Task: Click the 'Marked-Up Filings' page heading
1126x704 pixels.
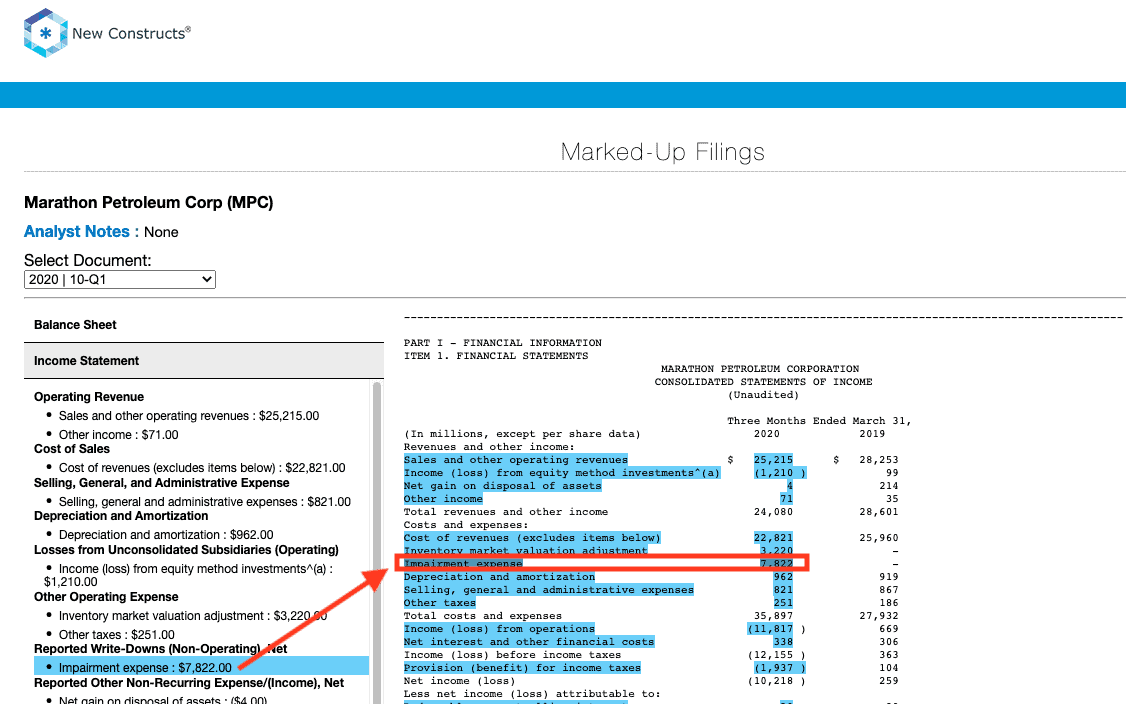Action: [662, 152]
